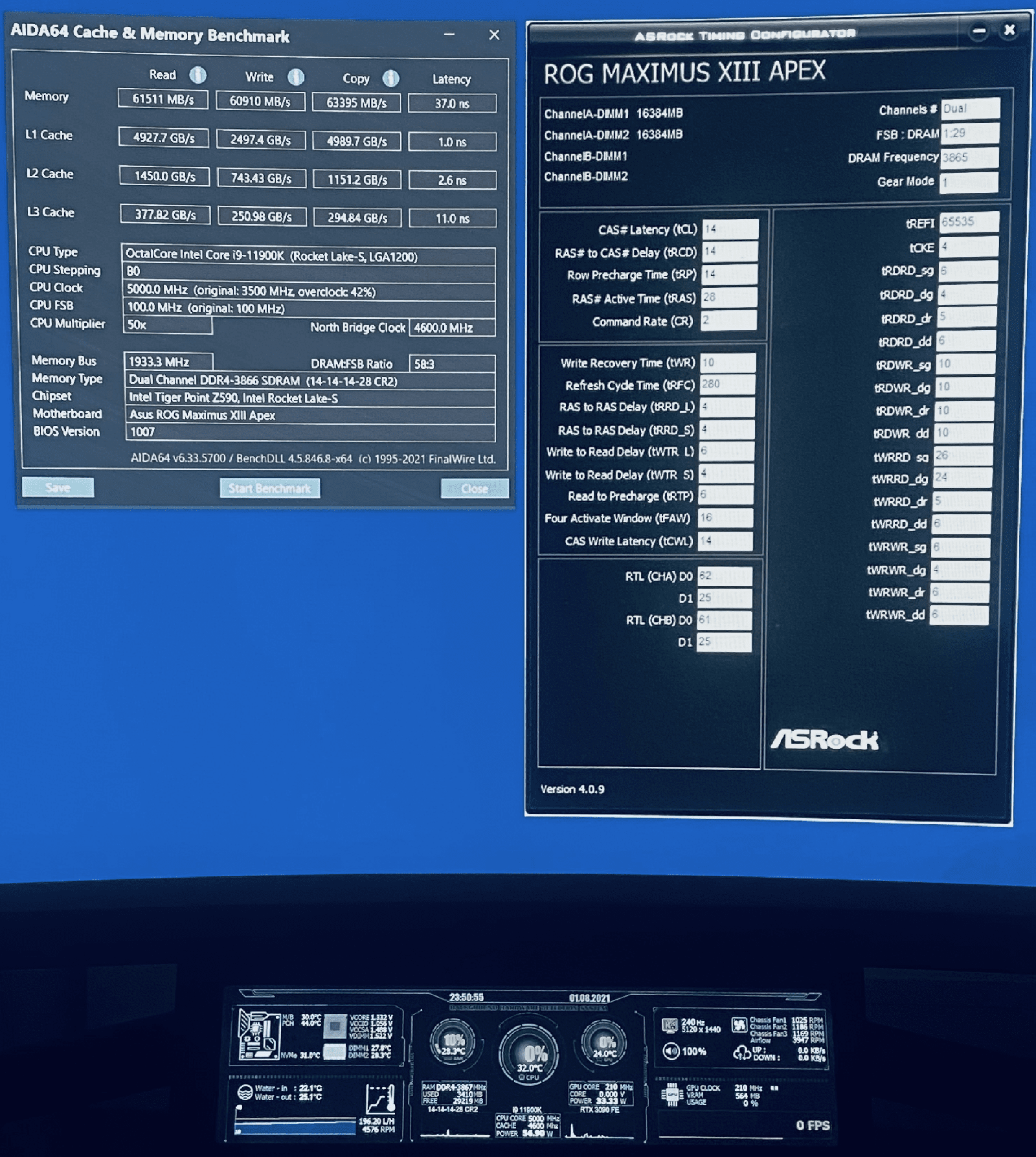Click the Motherboard field Asus ROG Maximus XIII Apex
Screen dimensions: 1036x1157
coord(310,415)
